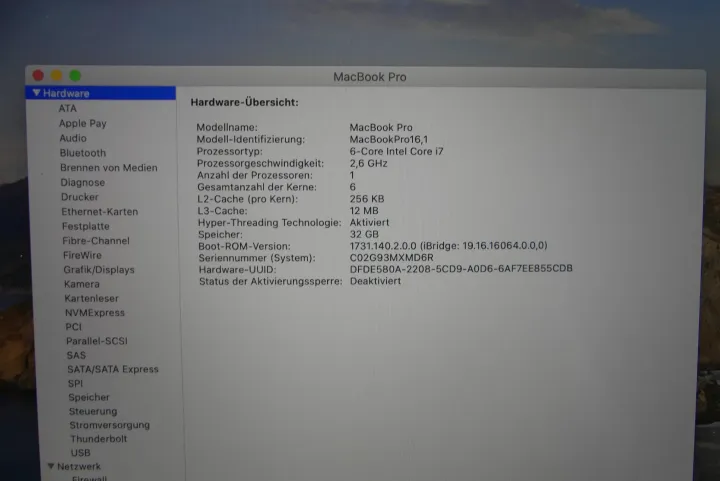Click the serial number C02G93MXMD6R

click(392, 257)
